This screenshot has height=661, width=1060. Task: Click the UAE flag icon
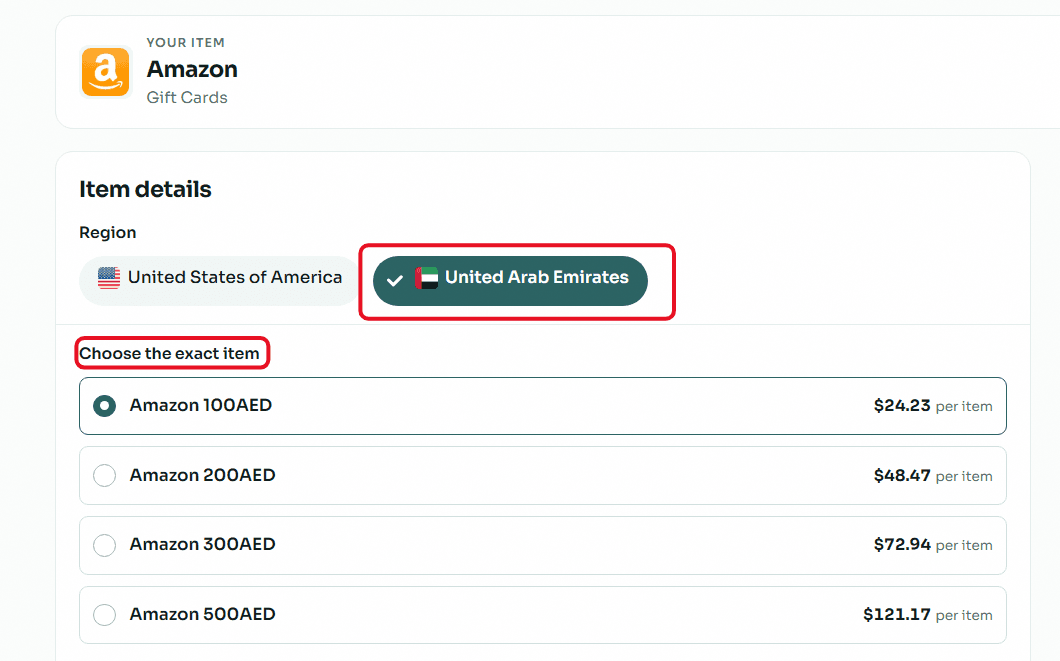click(427, 278)
